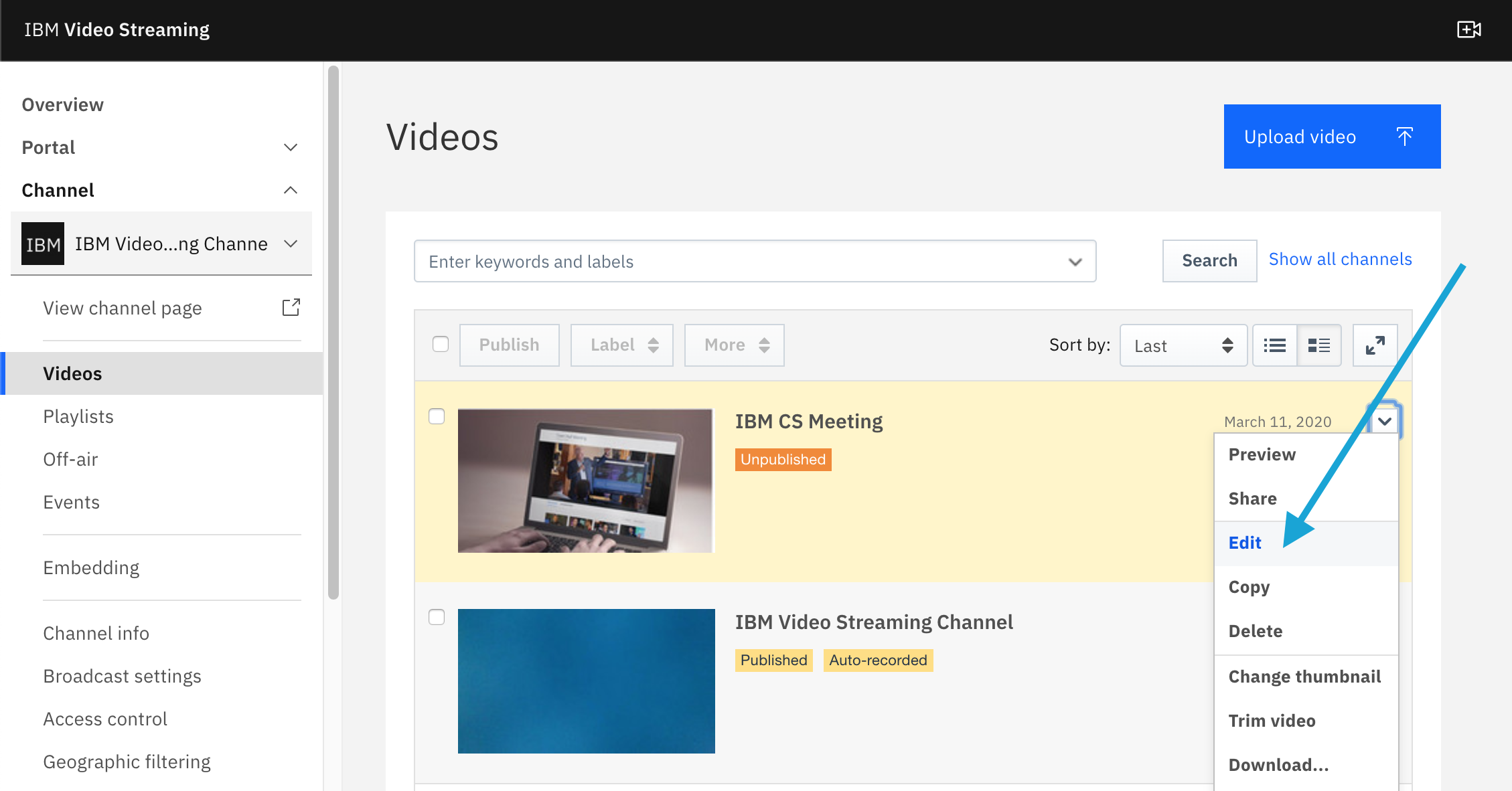The height and width of the screenshot is (791, 1512).
Task: Click the Search button
Action: [1209, 260]
